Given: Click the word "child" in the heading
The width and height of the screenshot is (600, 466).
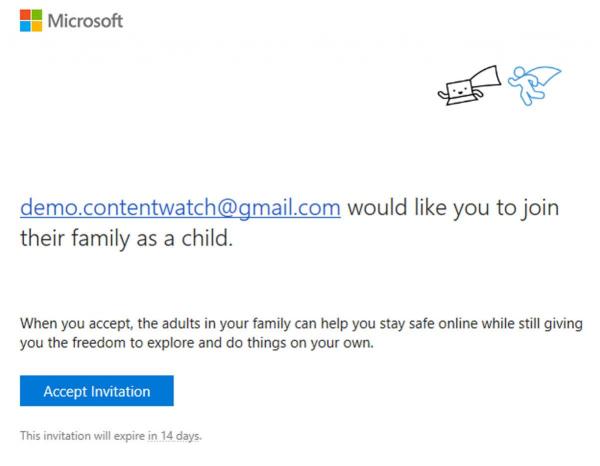Looking at the screenshot, I should (x=205, y=240).
